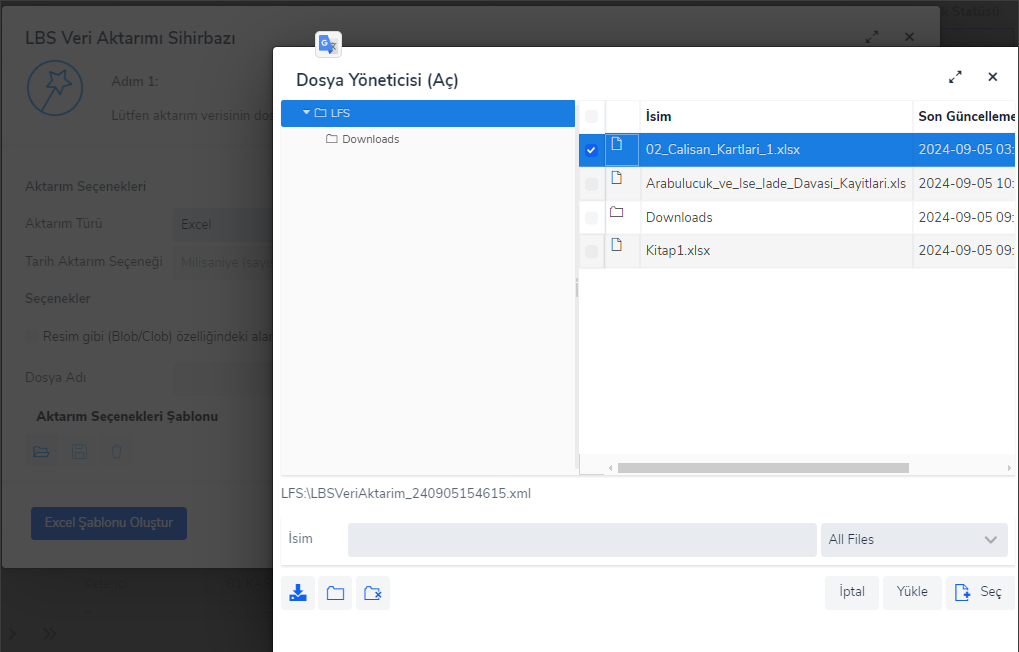Click the download icon in bottom toolbar
This screenshot has height=652, width=1019.
tap(298, 593)
